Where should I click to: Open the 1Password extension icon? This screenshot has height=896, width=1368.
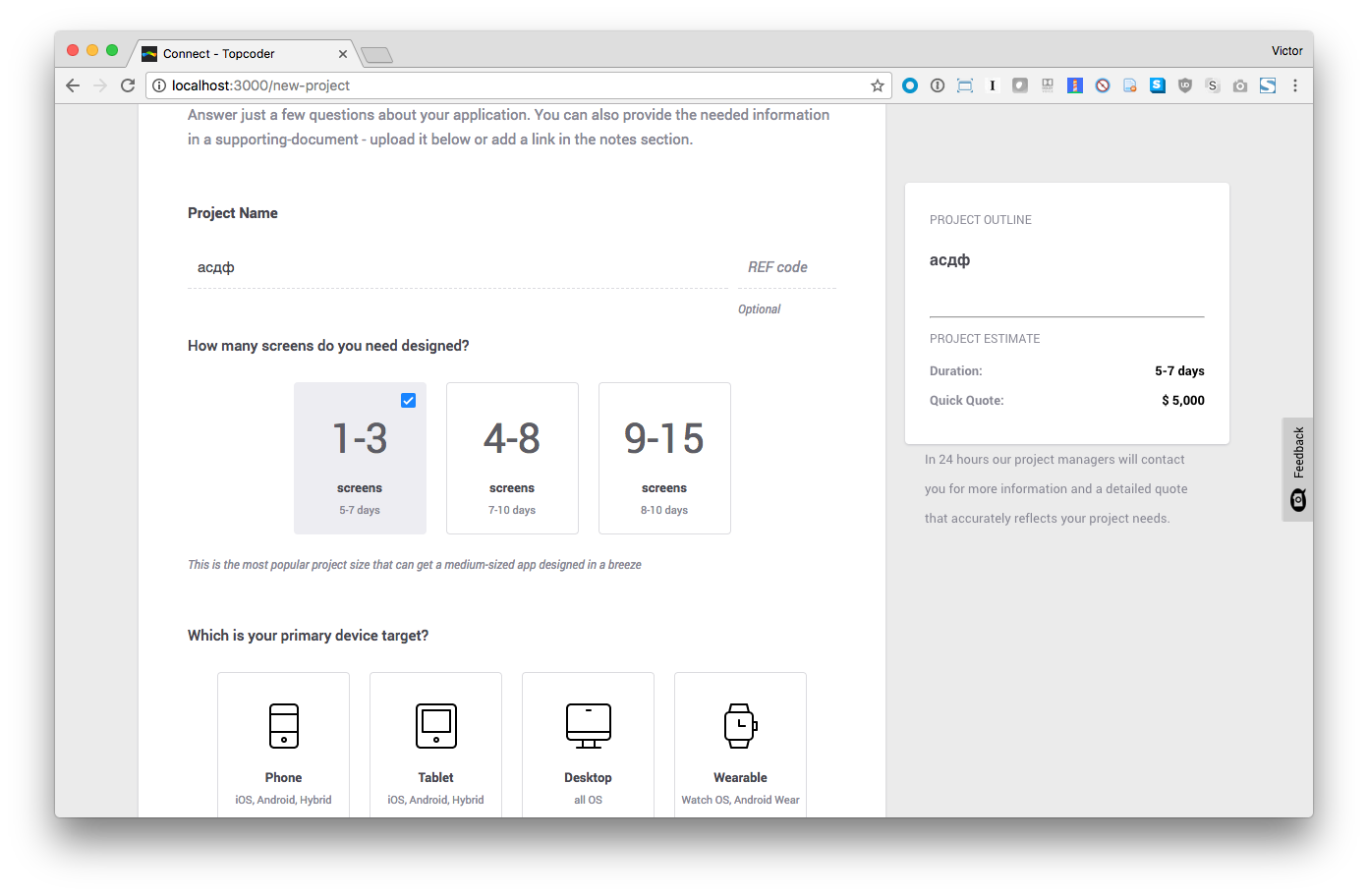point(938,85)
